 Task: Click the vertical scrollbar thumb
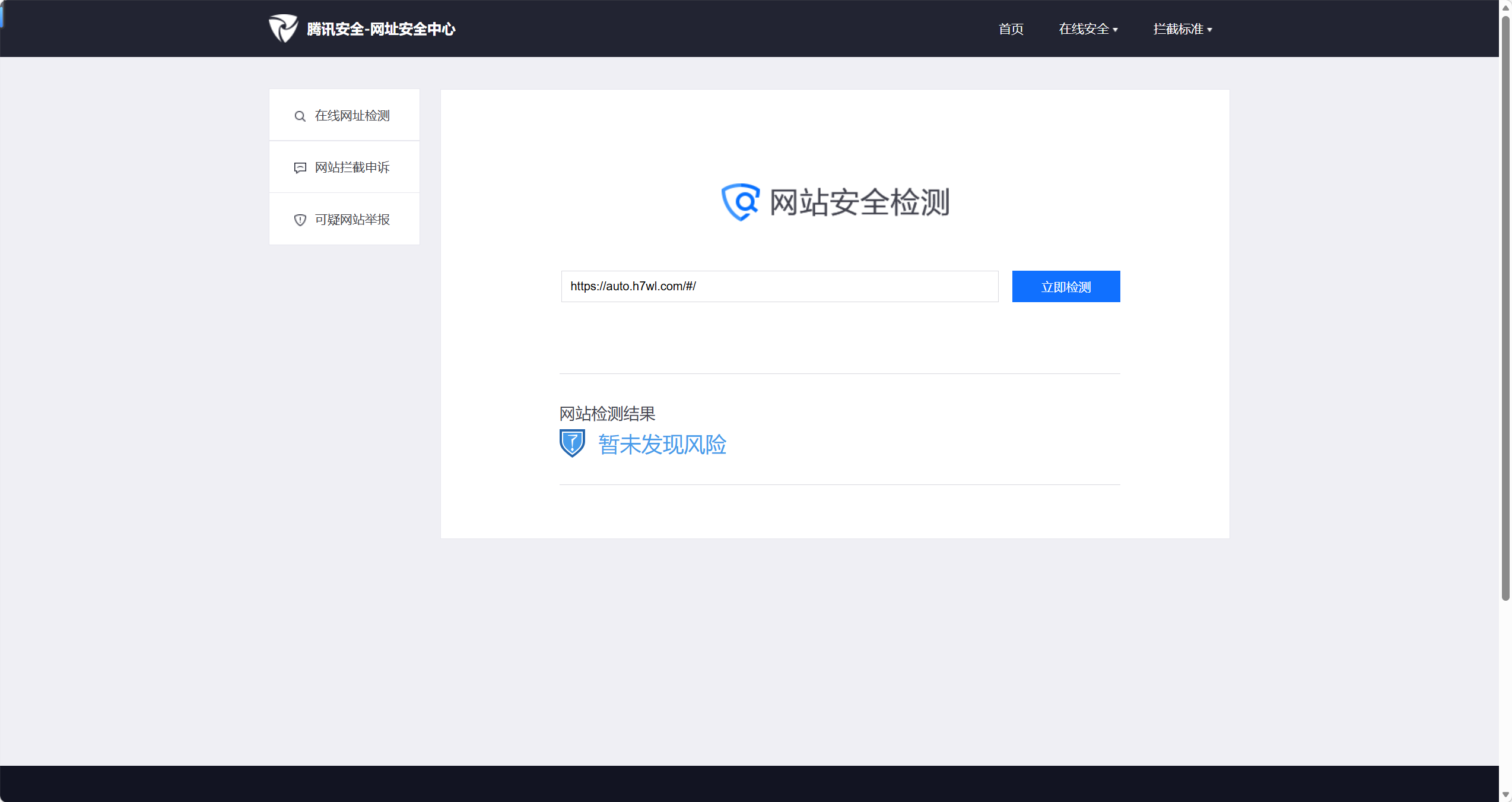[1505, 309]
